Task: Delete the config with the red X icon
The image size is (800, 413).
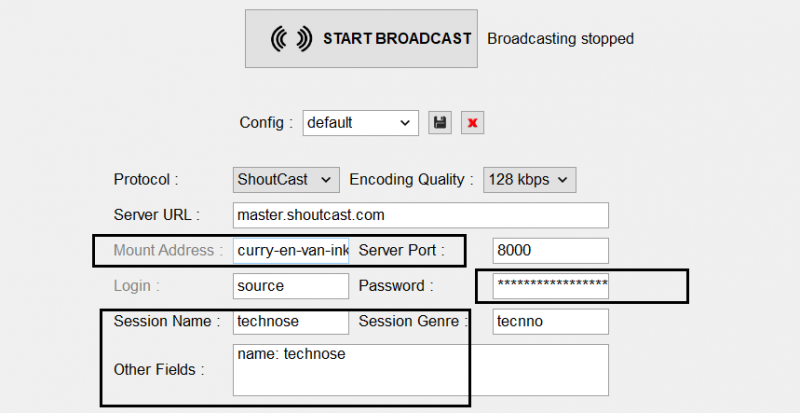Action: (472, 123)
